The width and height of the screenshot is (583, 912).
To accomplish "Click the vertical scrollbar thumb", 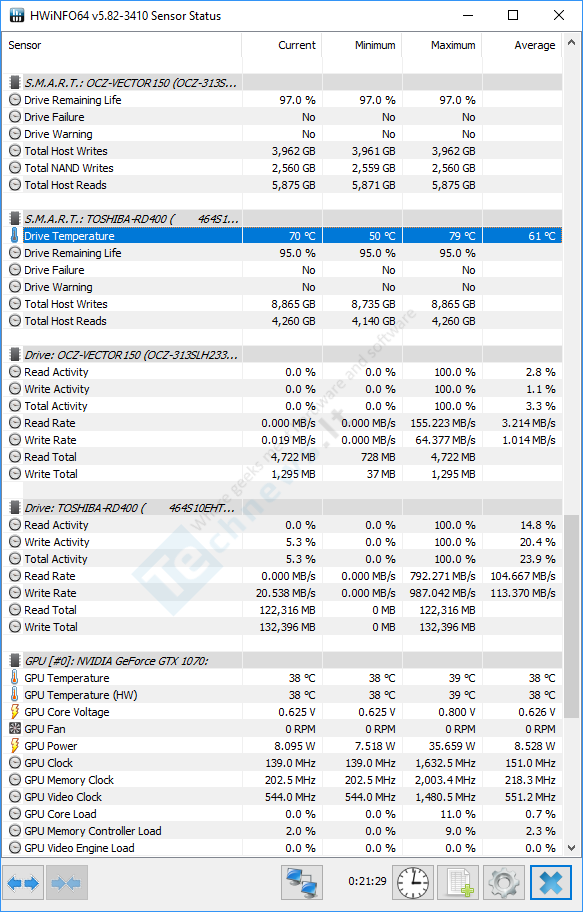I will pos(572,616).
